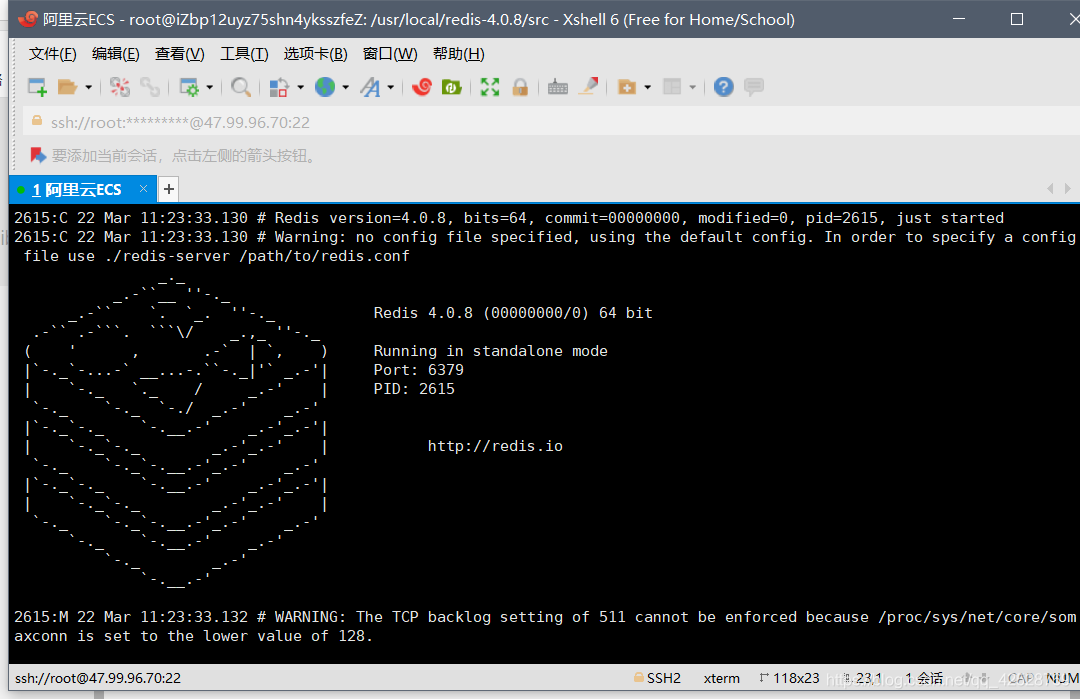Click the reconnect chain-link icon
The image size is (1080, 699).
coord(149,87)
